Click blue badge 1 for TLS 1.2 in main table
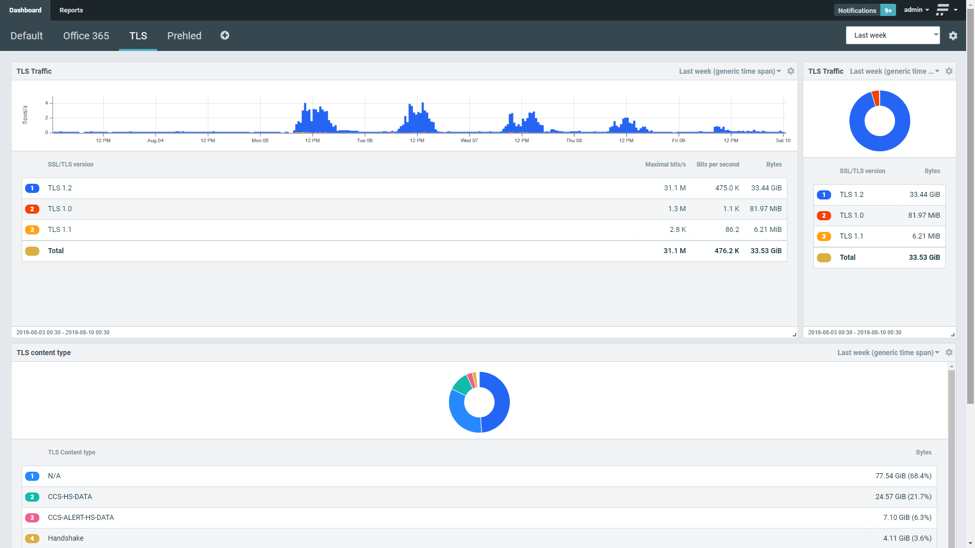The image size is (975, 548). [32, 188]
